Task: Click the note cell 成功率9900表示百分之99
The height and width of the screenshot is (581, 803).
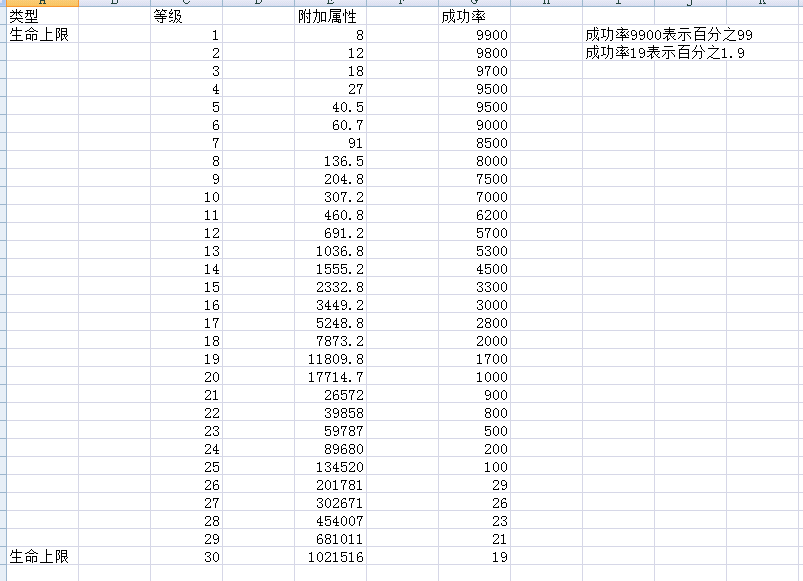Action: (x=668, y=35)
